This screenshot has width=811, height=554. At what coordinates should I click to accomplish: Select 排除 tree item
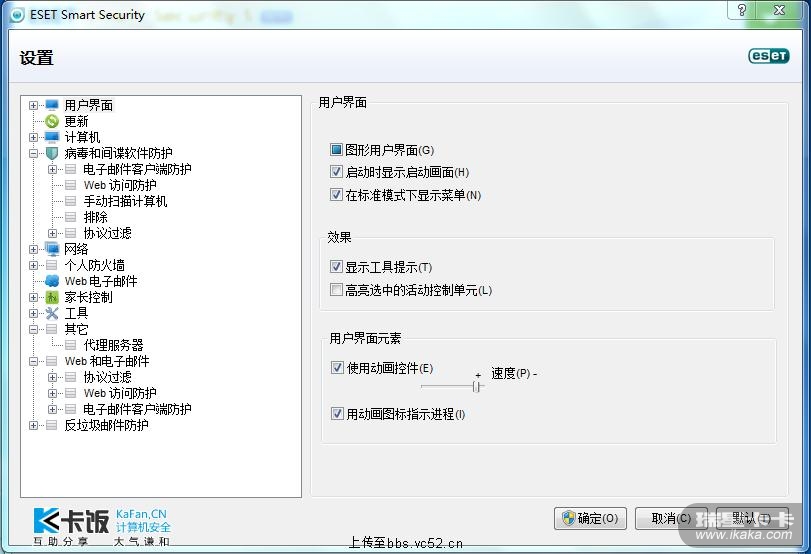click(x=95, y=217)
